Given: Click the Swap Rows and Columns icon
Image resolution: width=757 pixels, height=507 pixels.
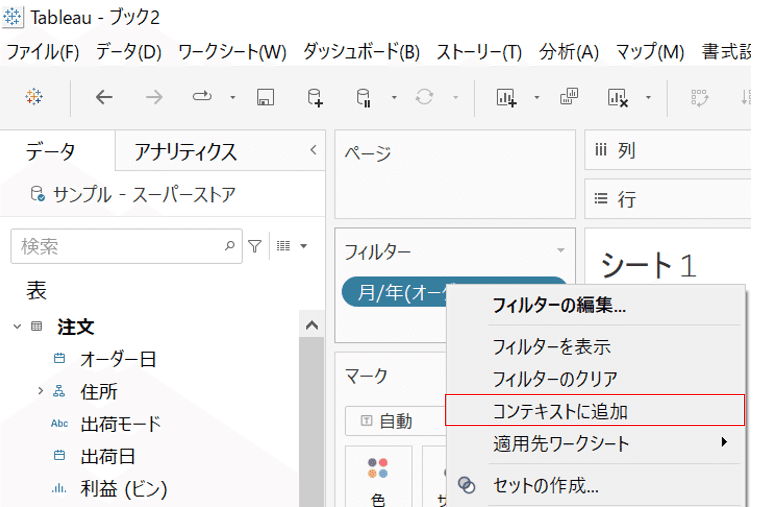Looking at the screenshot, I should pyautogui.click(x=699, y=98).
